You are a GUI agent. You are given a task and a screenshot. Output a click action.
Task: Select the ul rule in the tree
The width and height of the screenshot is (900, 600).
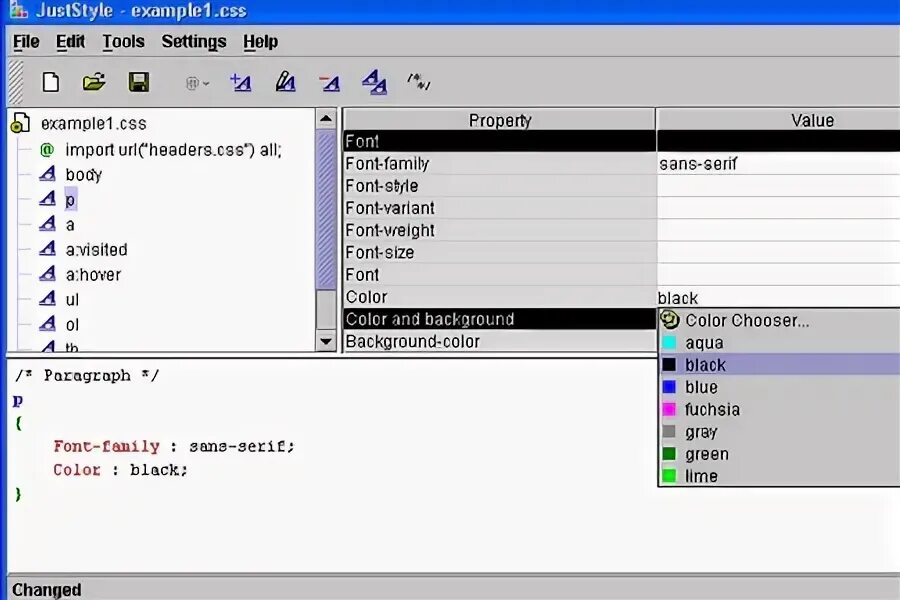pos(72,300)
